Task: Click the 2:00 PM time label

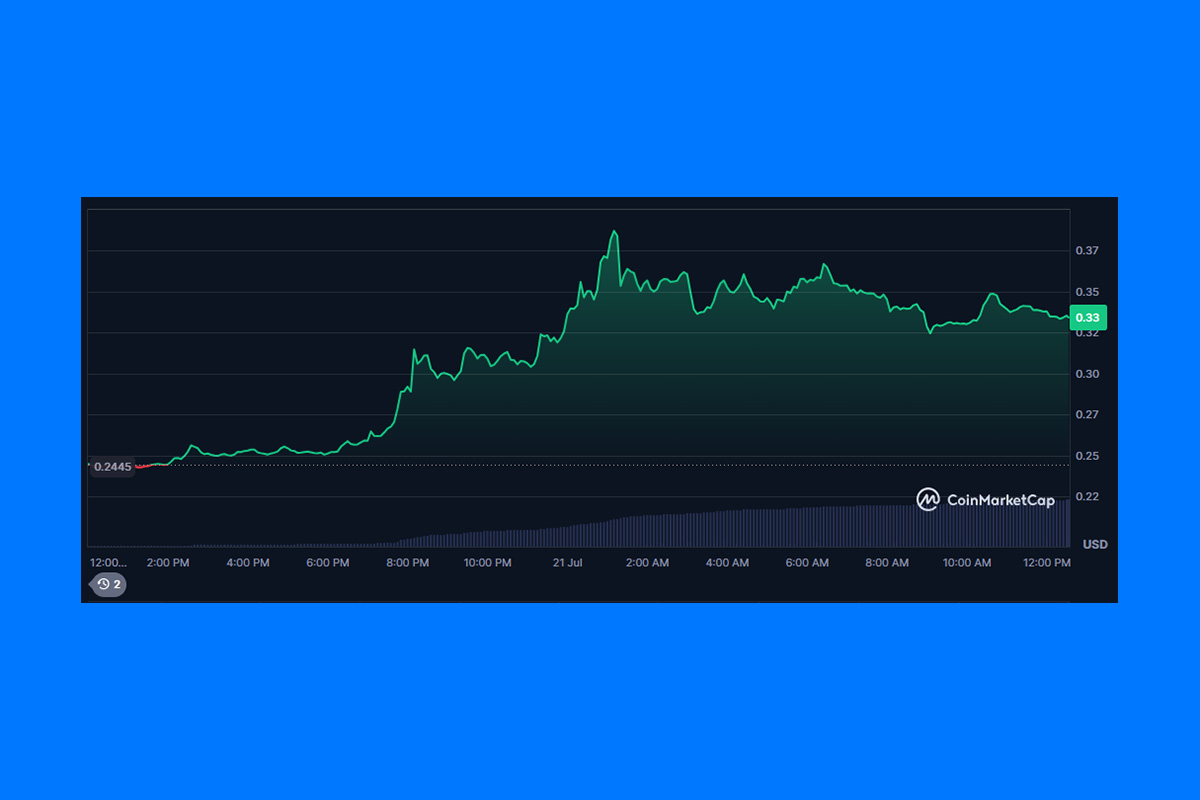Action: click(167, 563)
